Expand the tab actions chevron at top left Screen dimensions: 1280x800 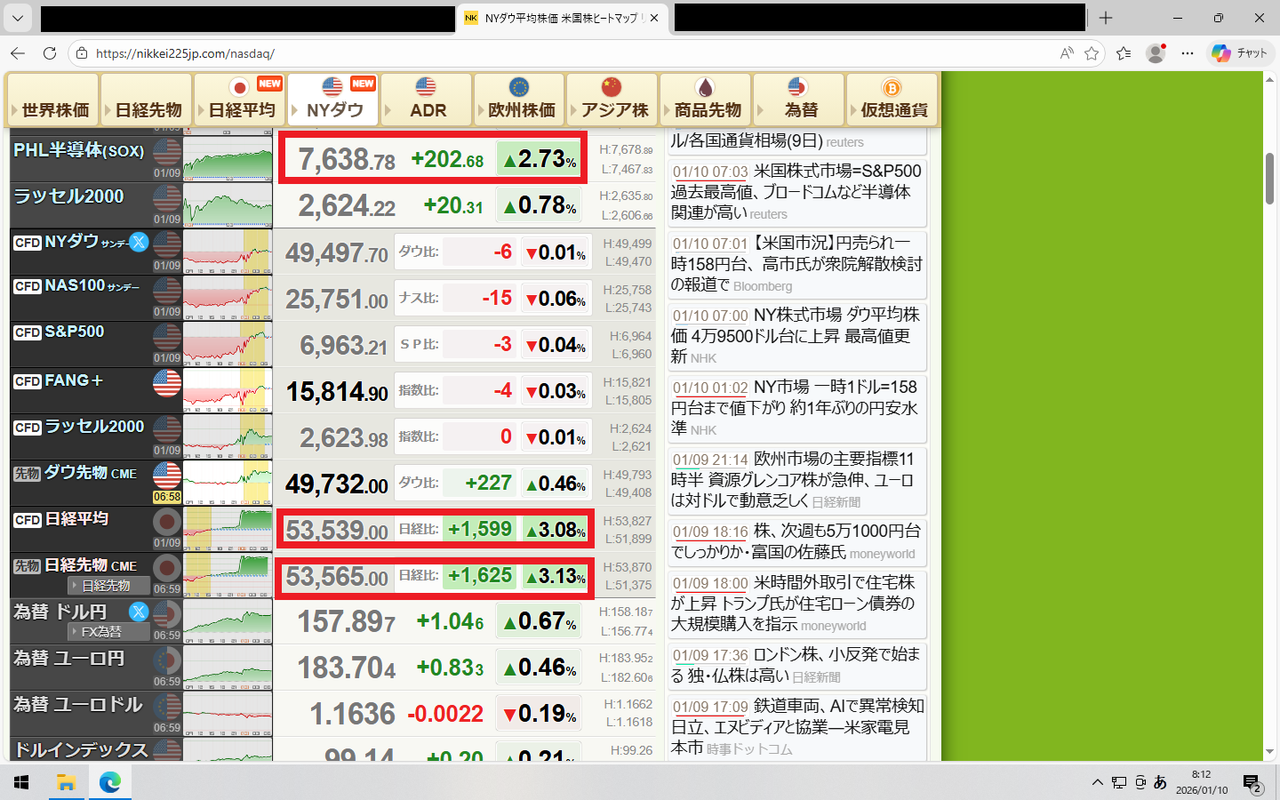click(x=19, y=18)
